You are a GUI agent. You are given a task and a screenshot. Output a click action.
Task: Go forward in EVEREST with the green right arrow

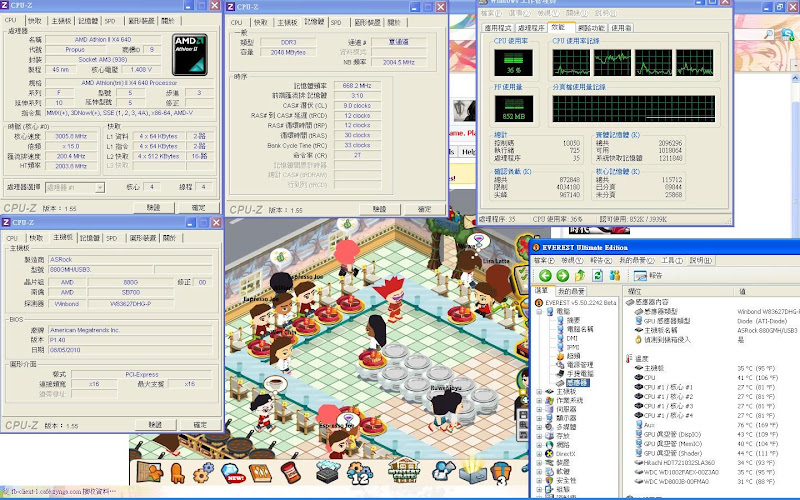(x=562, y=276)
